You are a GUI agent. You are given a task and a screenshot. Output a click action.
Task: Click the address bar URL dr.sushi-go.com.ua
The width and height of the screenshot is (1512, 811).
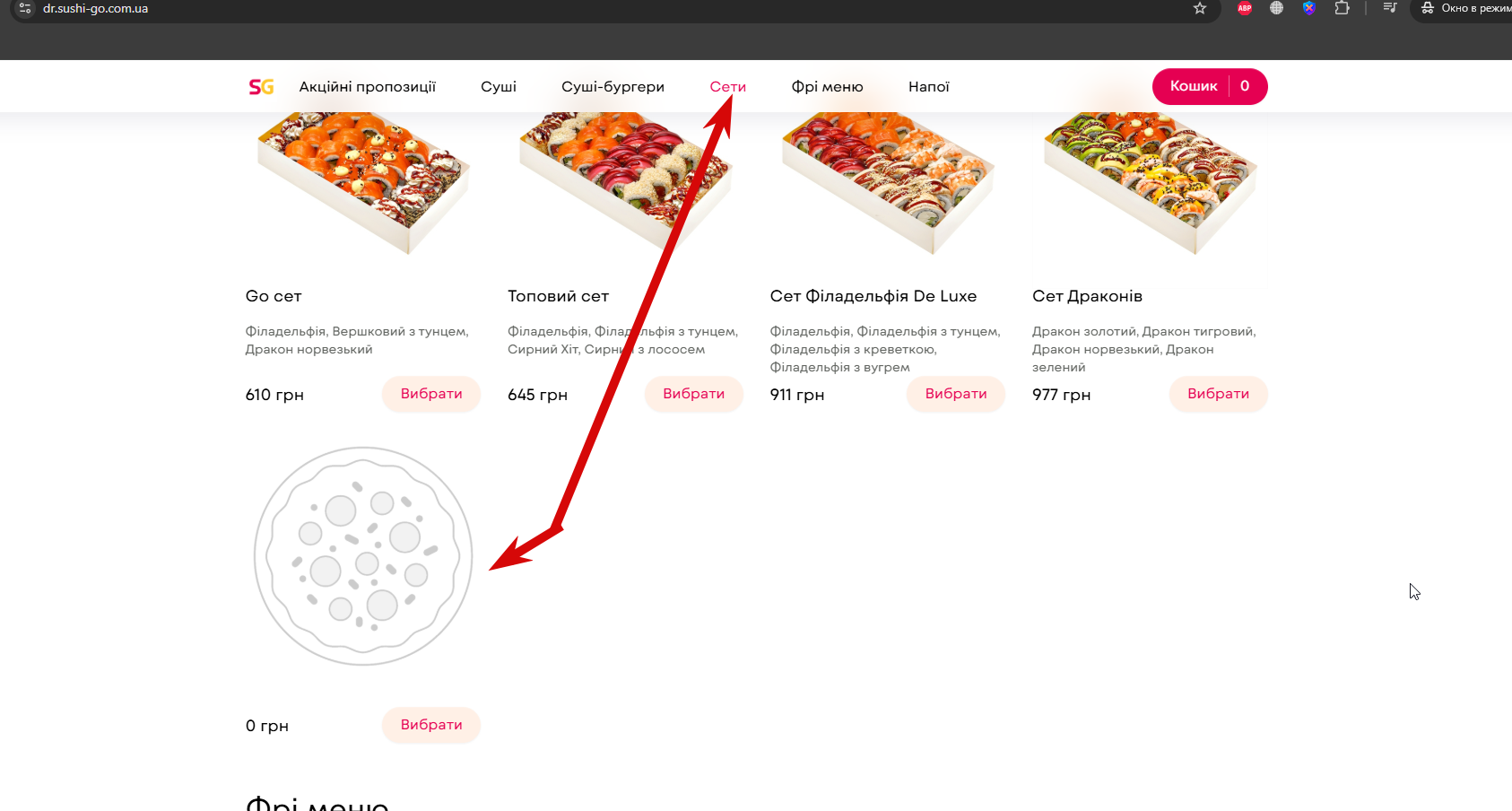pyautogui.click(x=95, y=8)
